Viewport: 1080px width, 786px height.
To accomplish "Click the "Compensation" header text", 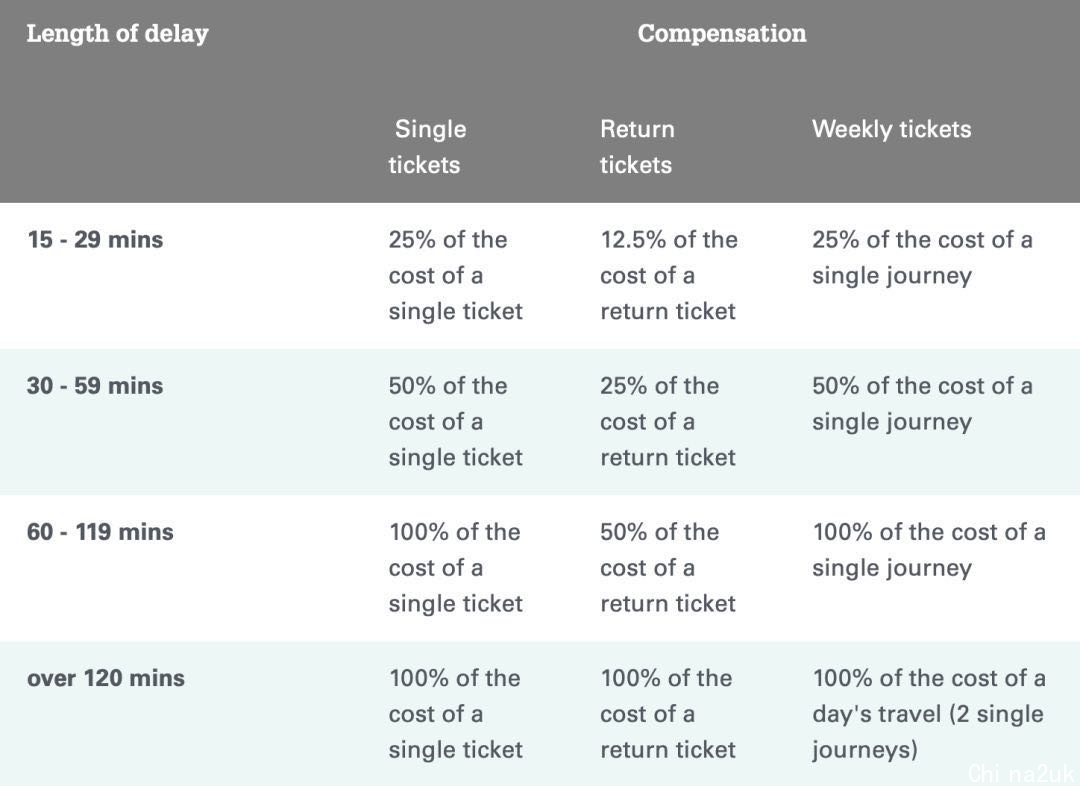I will 721,34.
